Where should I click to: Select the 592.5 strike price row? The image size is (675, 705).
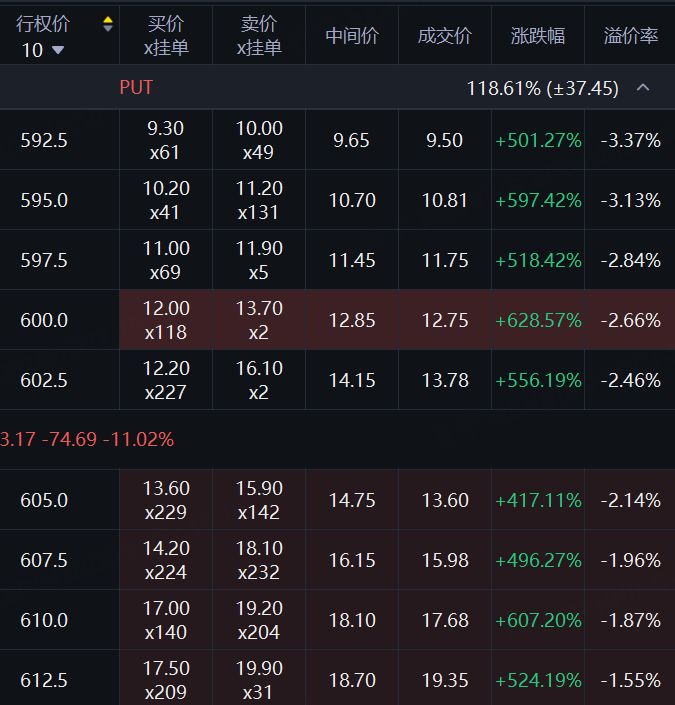click(45, 140)
